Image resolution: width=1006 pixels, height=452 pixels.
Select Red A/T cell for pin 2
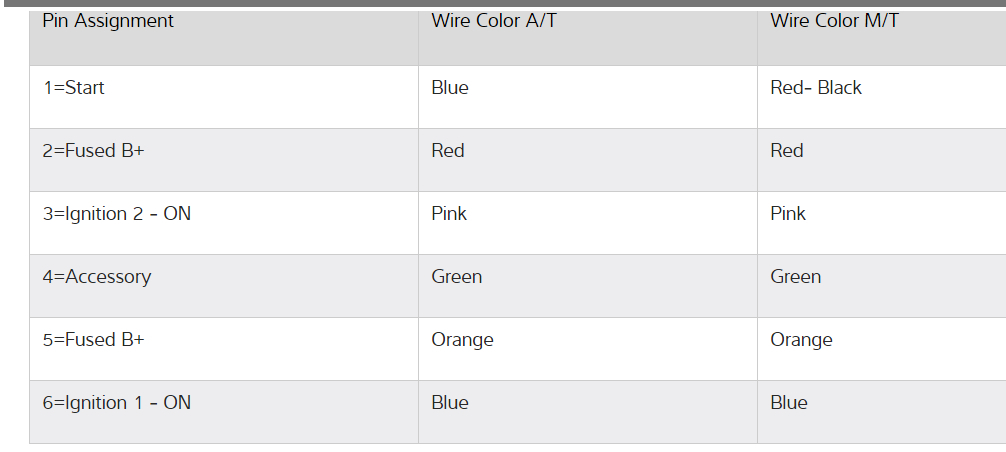448,151
